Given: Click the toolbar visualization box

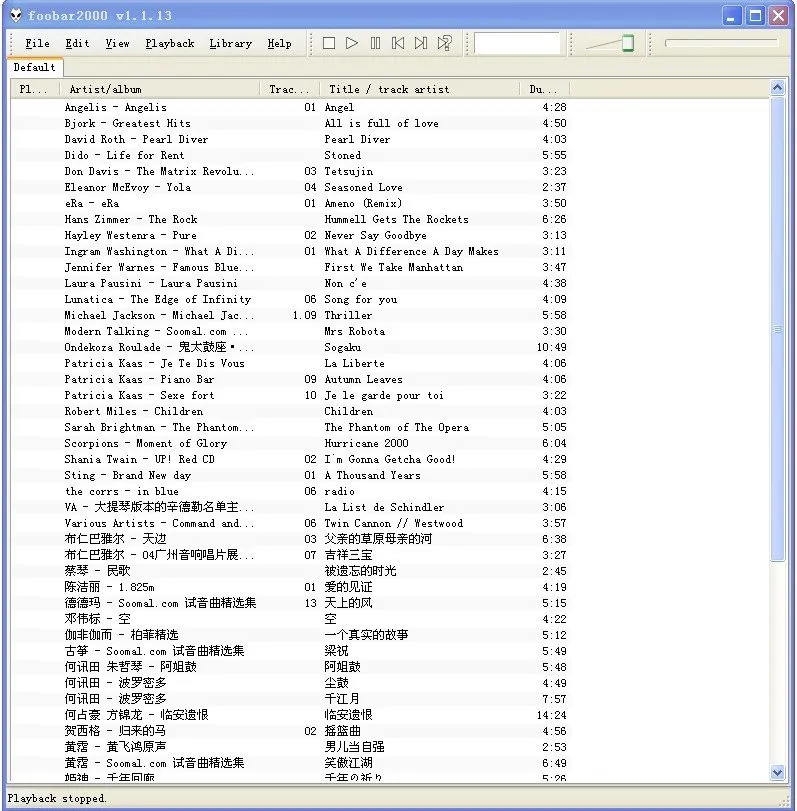Looking at the screenshot, I should point(517,43).
